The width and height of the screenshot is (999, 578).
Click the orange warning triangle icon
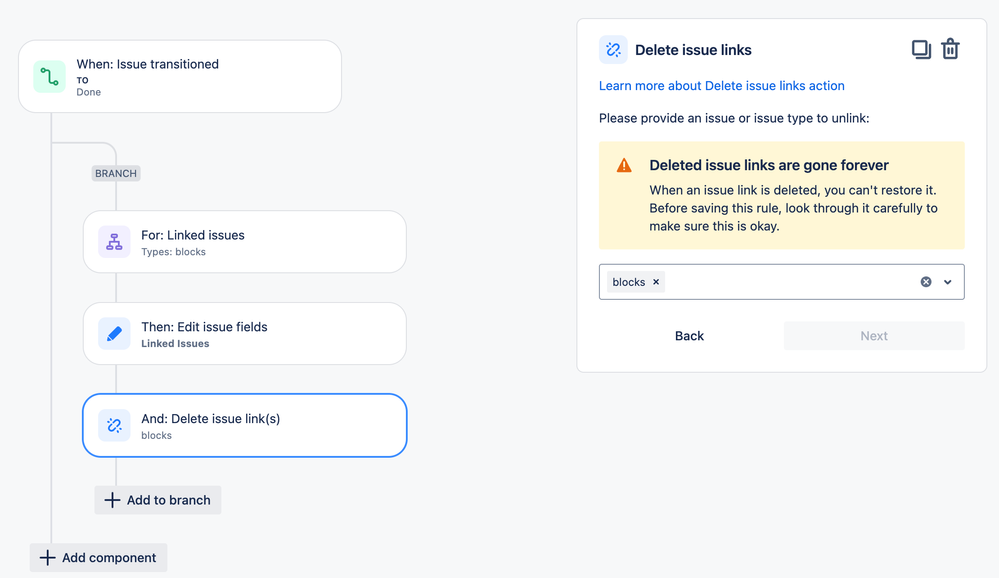[x=624, y=166]
